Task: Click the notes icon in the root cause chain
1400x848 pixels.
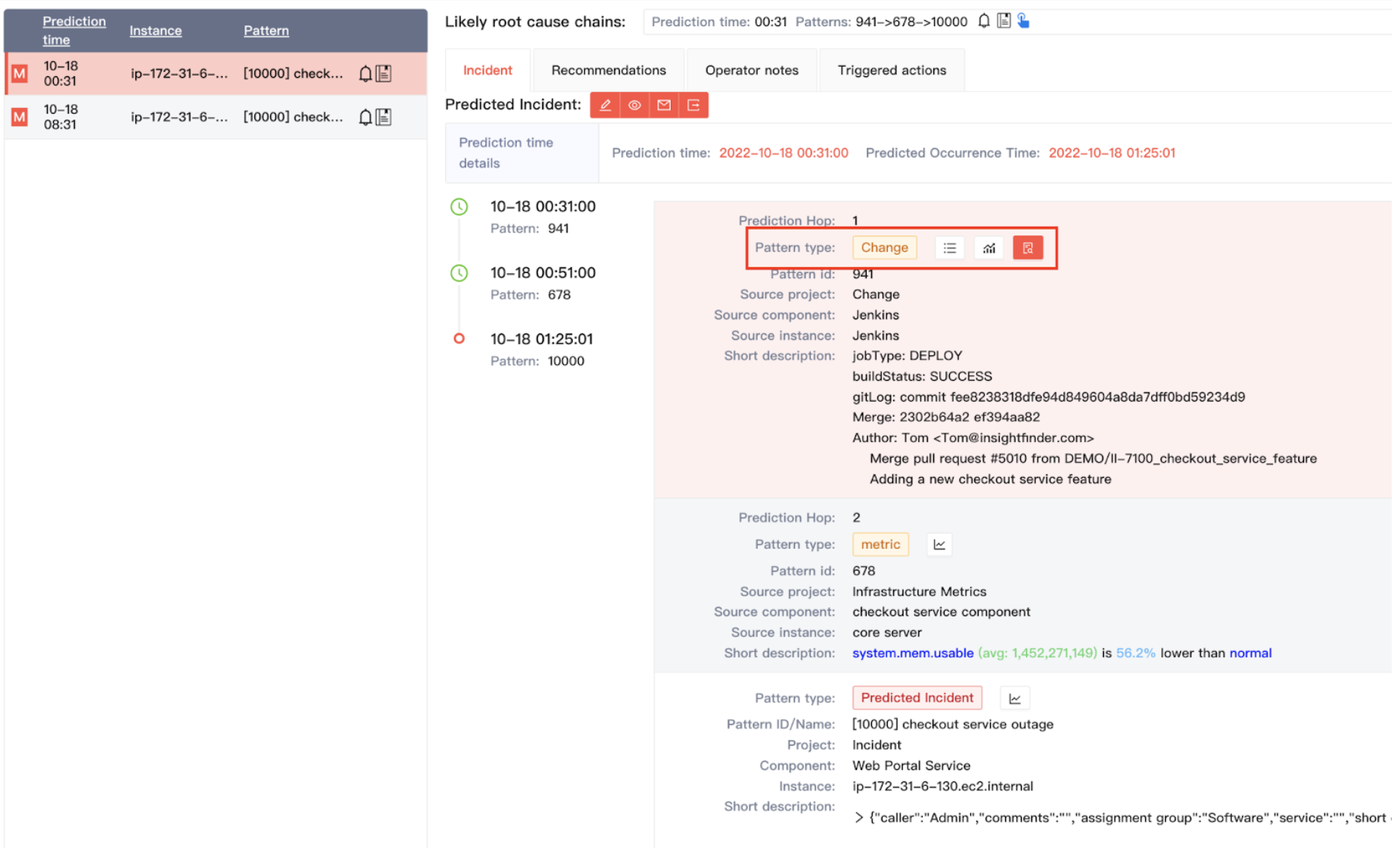Action: click(x=1004, y=21)
